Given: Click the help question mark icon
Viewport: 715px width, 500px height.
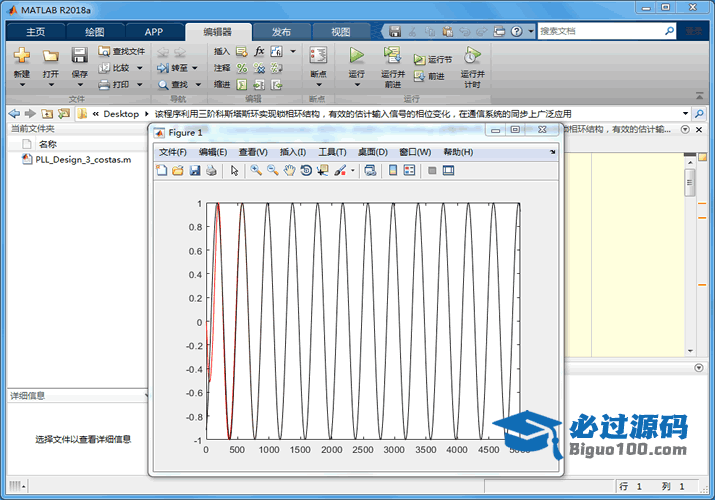Looking at the screenshot, I should click(x=516, y=31).
